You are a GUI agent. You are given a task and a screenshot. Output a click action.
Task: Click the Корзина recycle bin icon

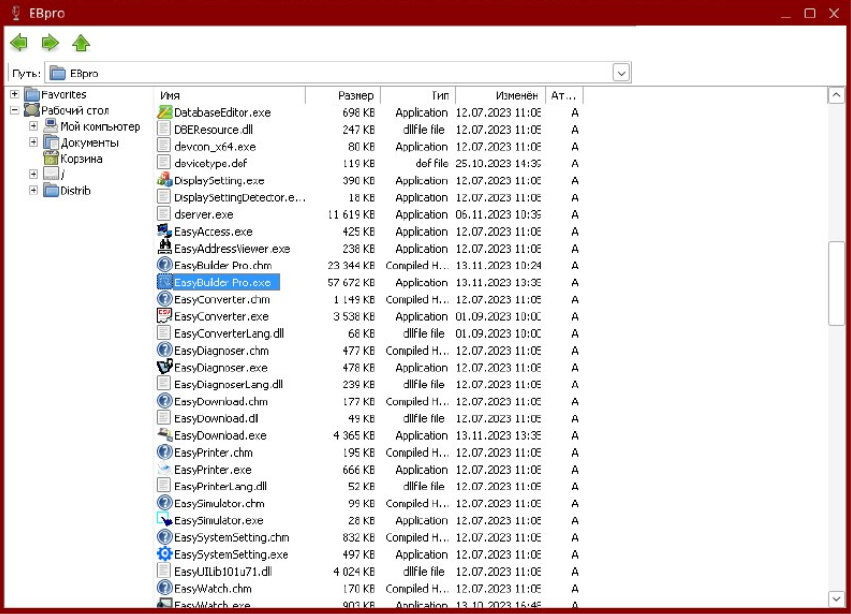pyautogui.click(x=51, y=159)
